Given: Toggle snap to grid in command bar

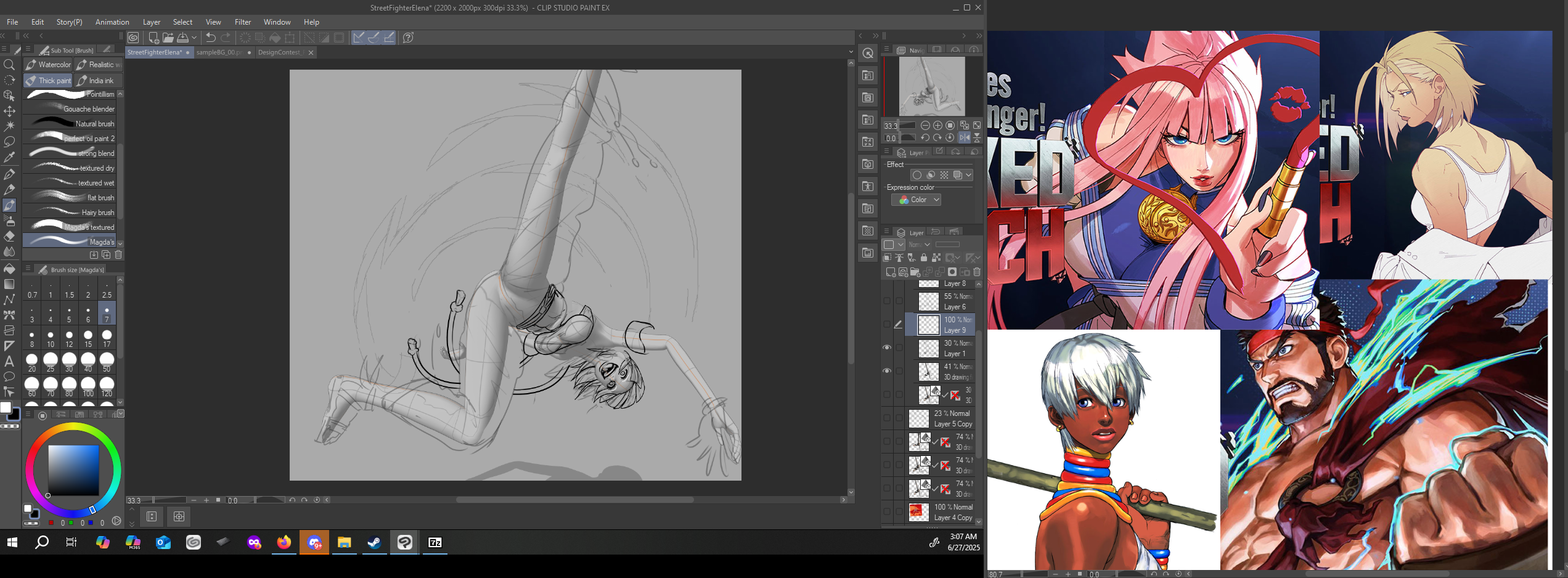Looking at the screenshot, I should pos(390,38).
